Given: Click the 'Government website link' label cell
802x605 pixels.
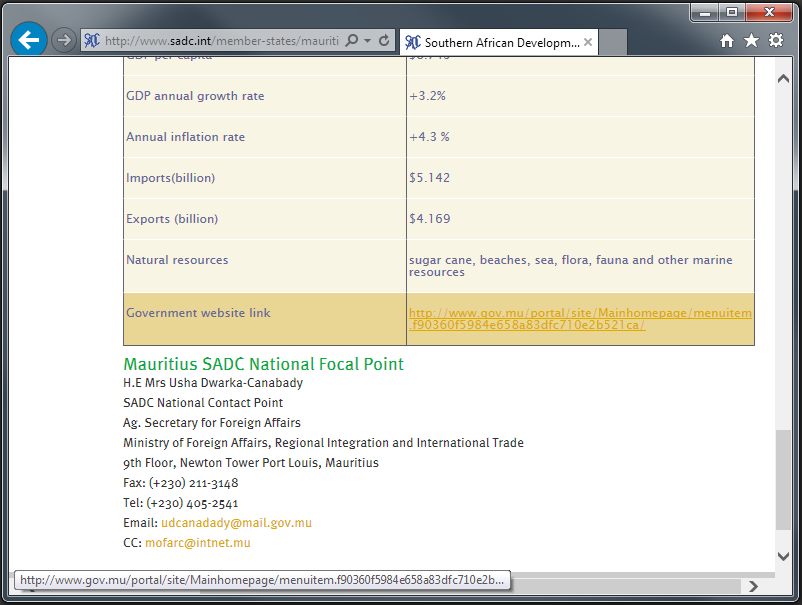Looking at the screenshot, I should 265,319.
